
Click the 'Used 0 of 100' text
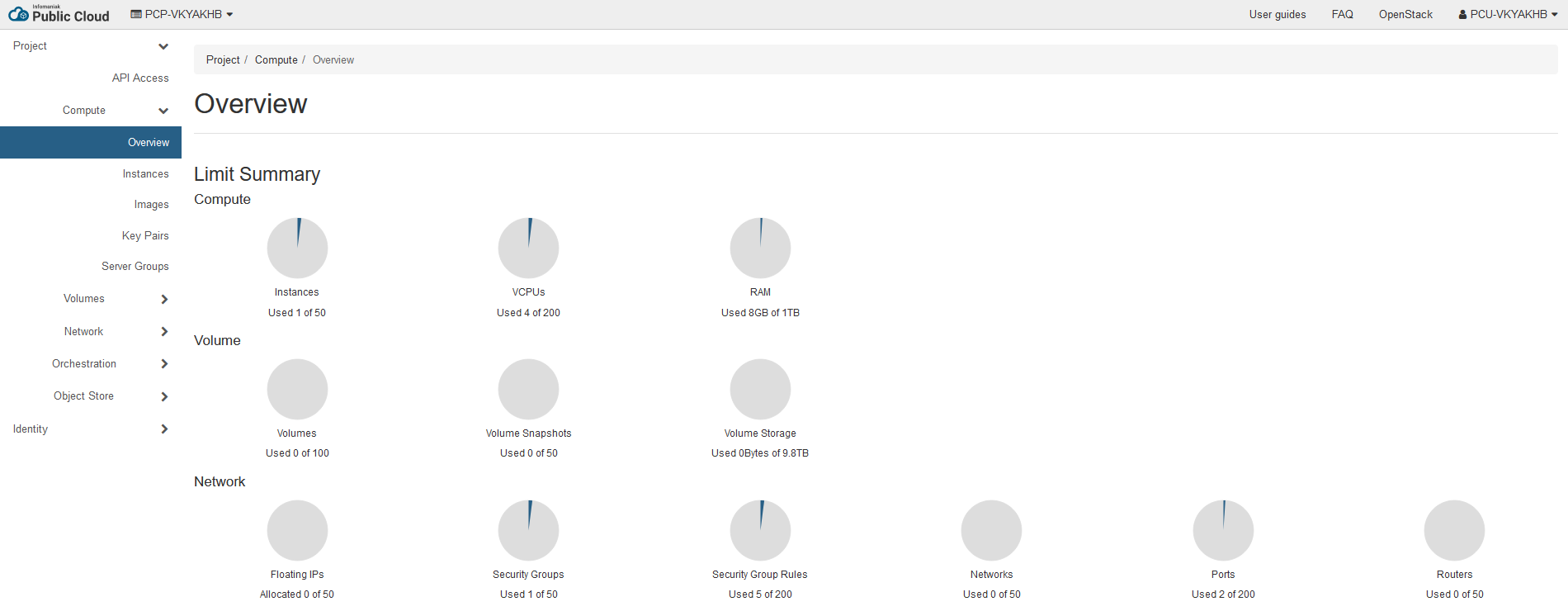coord(297,453)
